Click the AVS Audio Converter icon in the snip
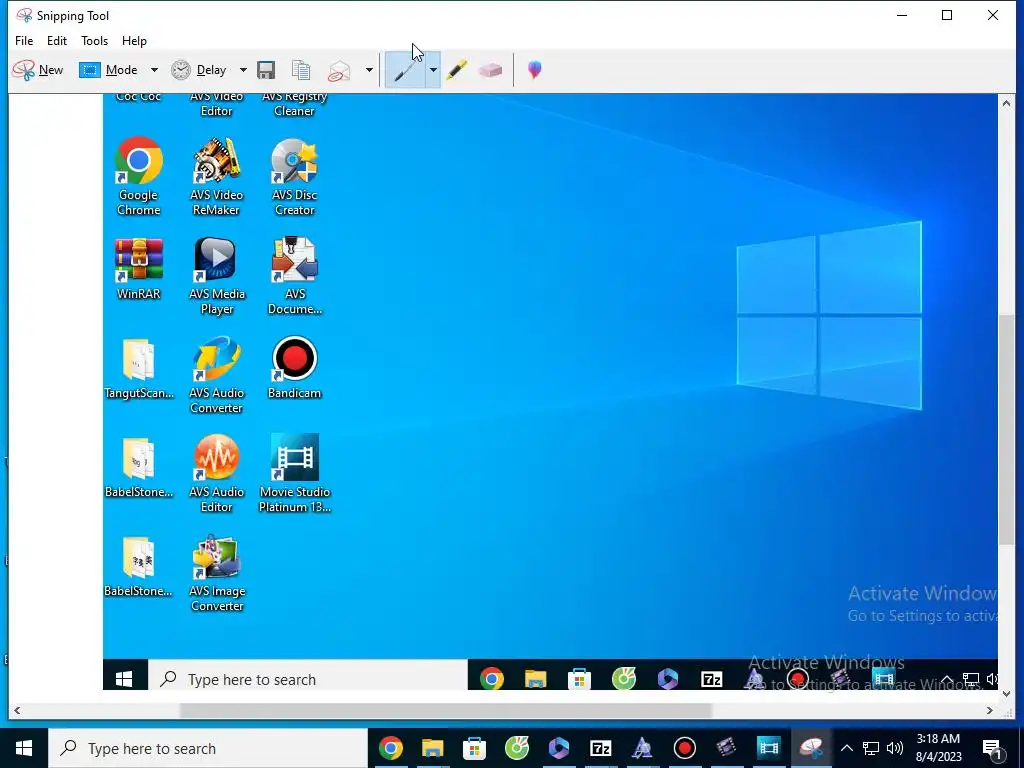 pos(216,375)
